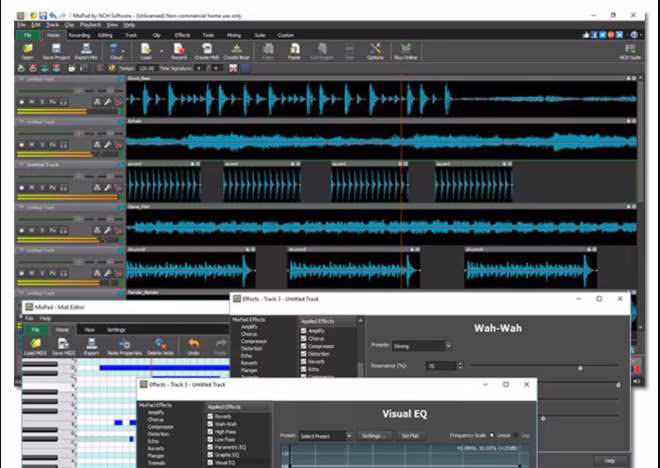Click the Copy toolbar icon
This screenshot has height=468, width=660.
point(268,51)
